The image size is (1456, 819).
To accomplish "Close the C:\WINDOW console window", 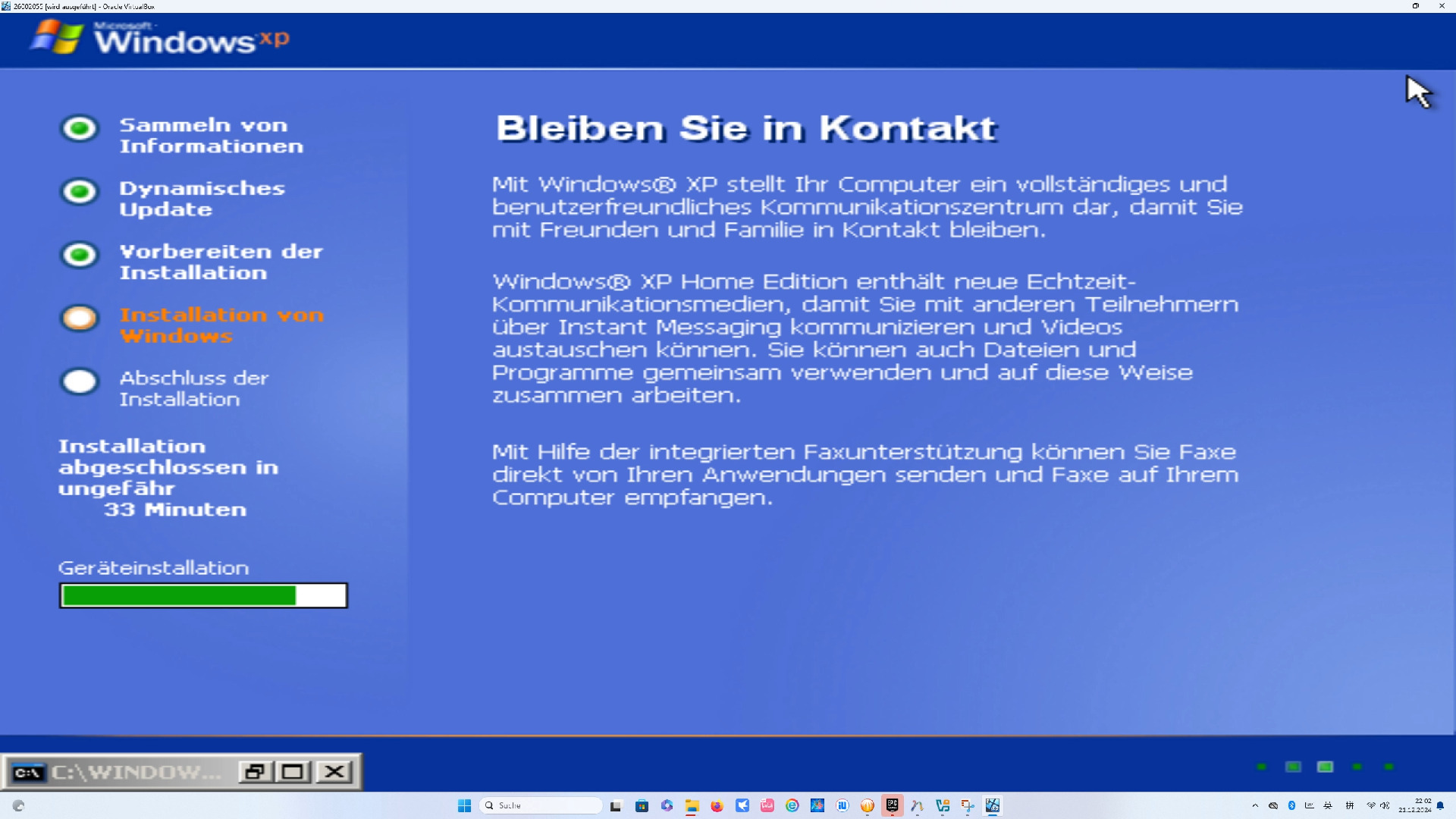I will tap(334, 772).
